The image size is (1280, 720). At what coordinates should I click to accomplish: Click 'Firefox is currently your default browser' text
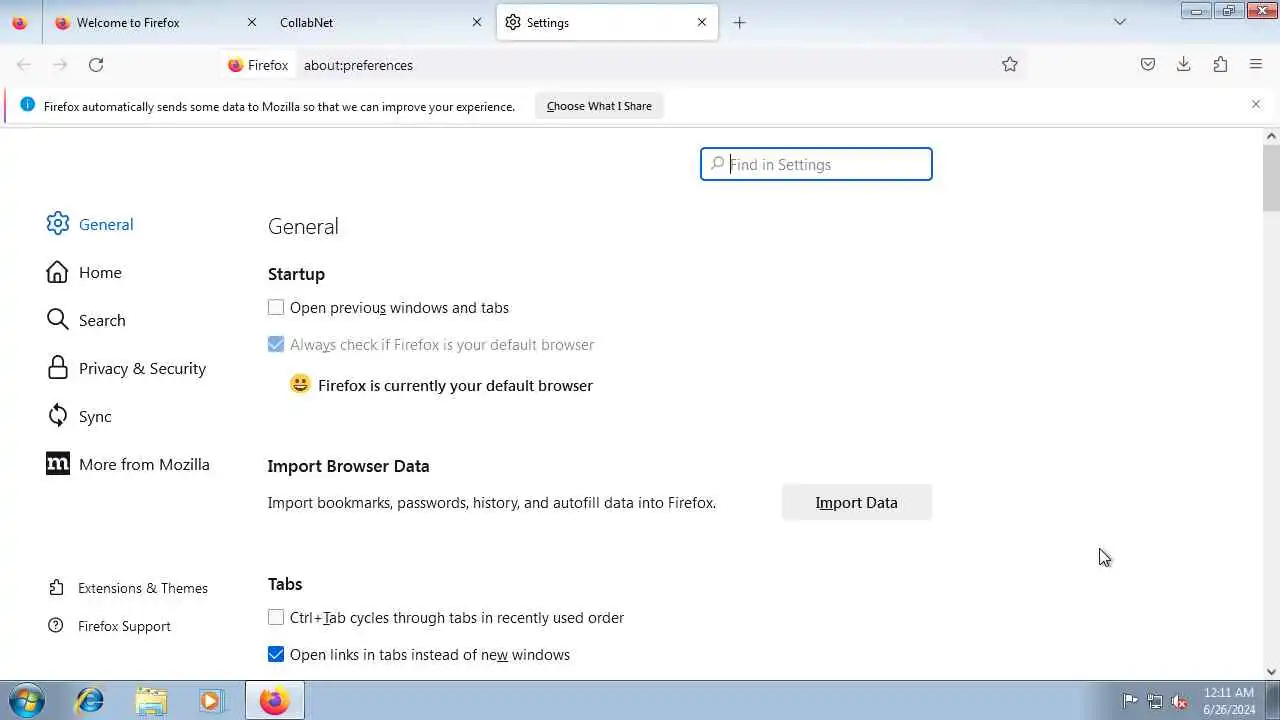pyautogui.click(x=455, y=386)
